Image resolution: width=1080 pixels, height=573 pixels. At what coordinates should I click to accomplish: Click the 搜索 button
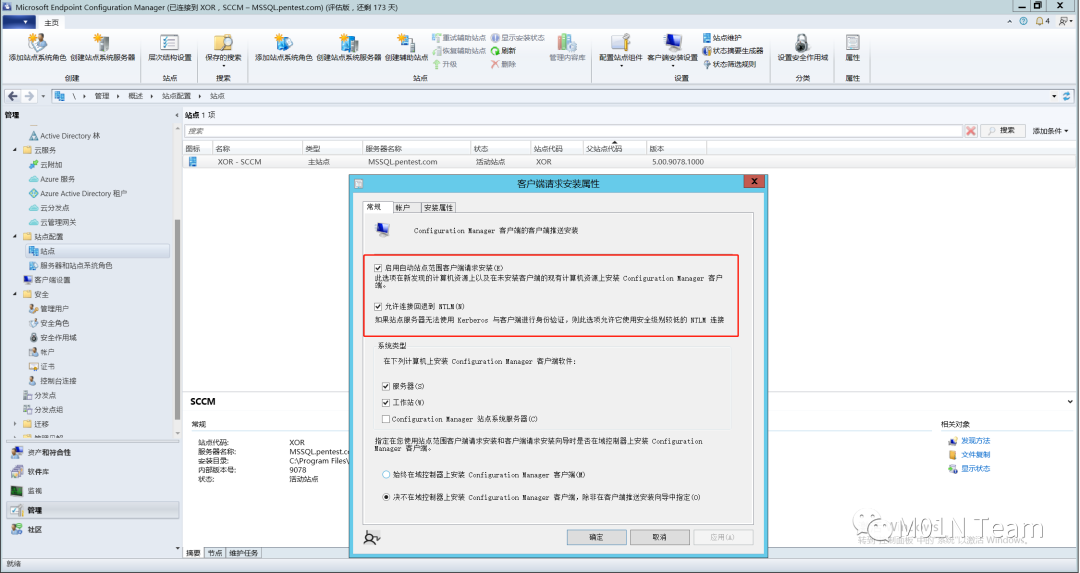point(1002,131)
